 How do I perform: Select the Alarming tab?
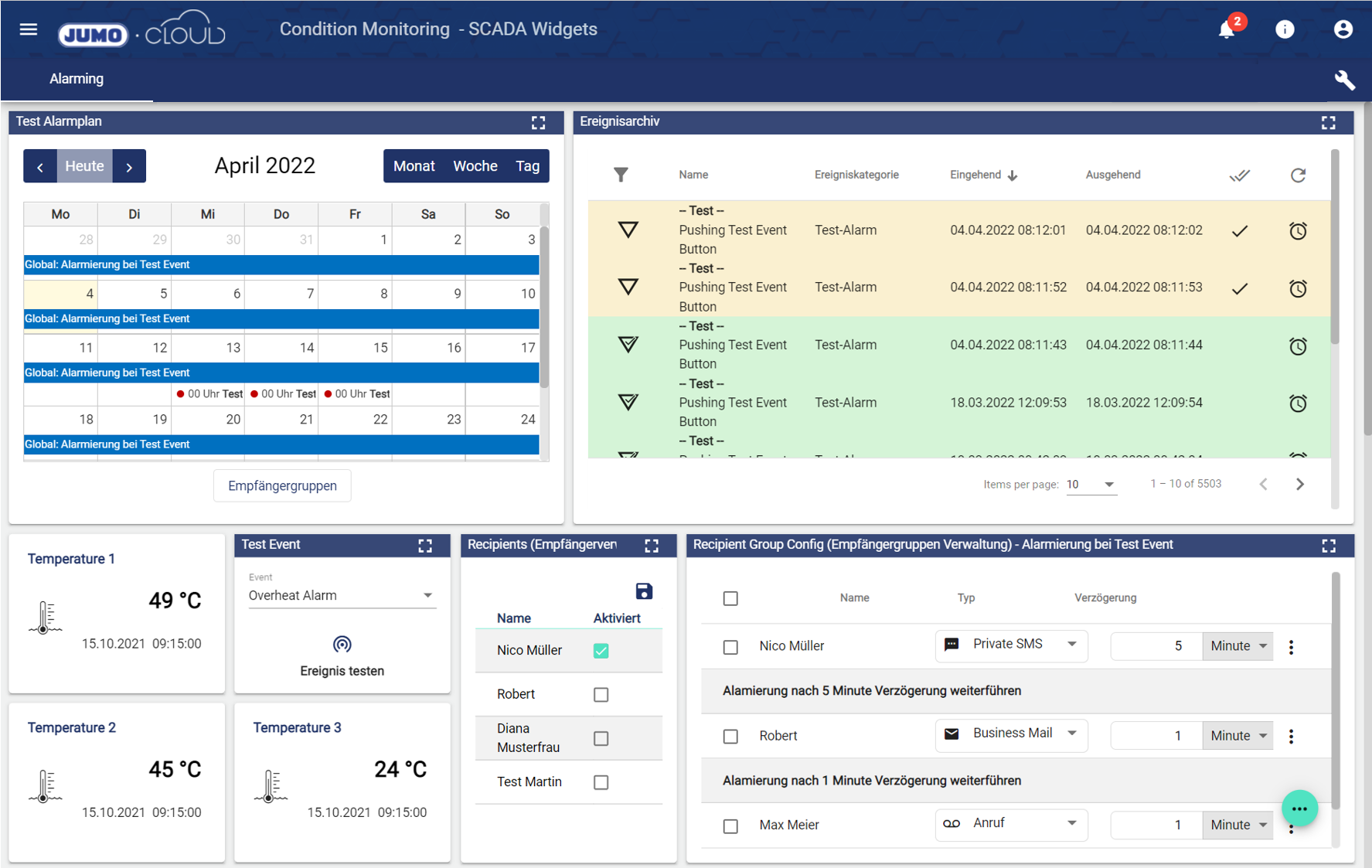coord(77,79)
